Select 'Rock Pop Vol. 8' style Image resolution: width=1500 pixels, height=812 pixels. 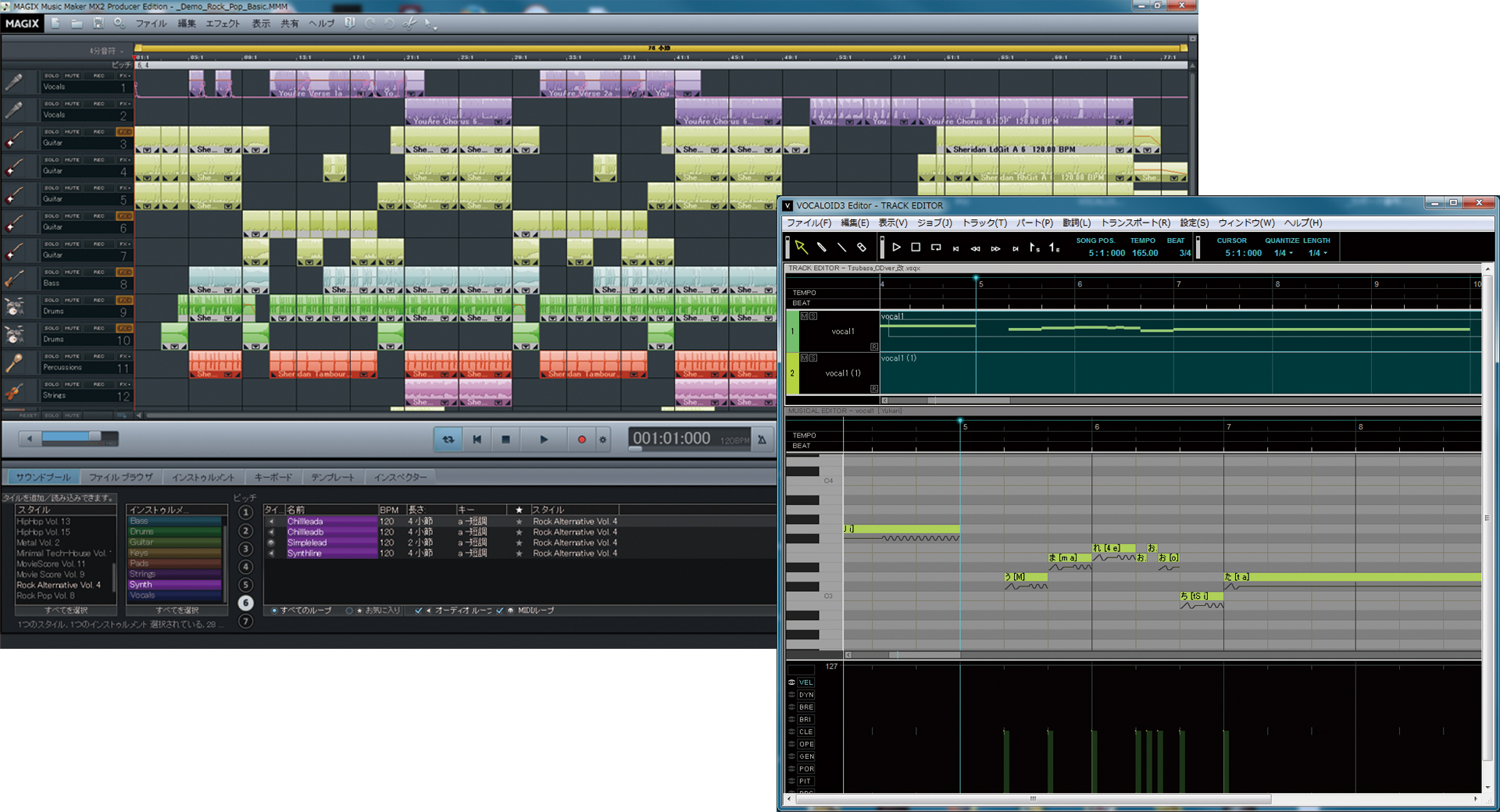(45, 596)
